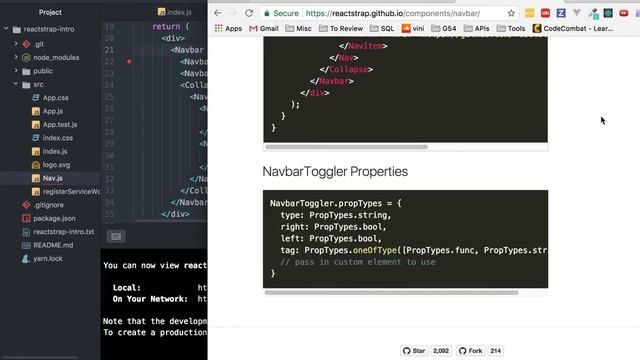Click the fork count 214
This screenshot has height=360, width=640.
click(x=496, y=351)
